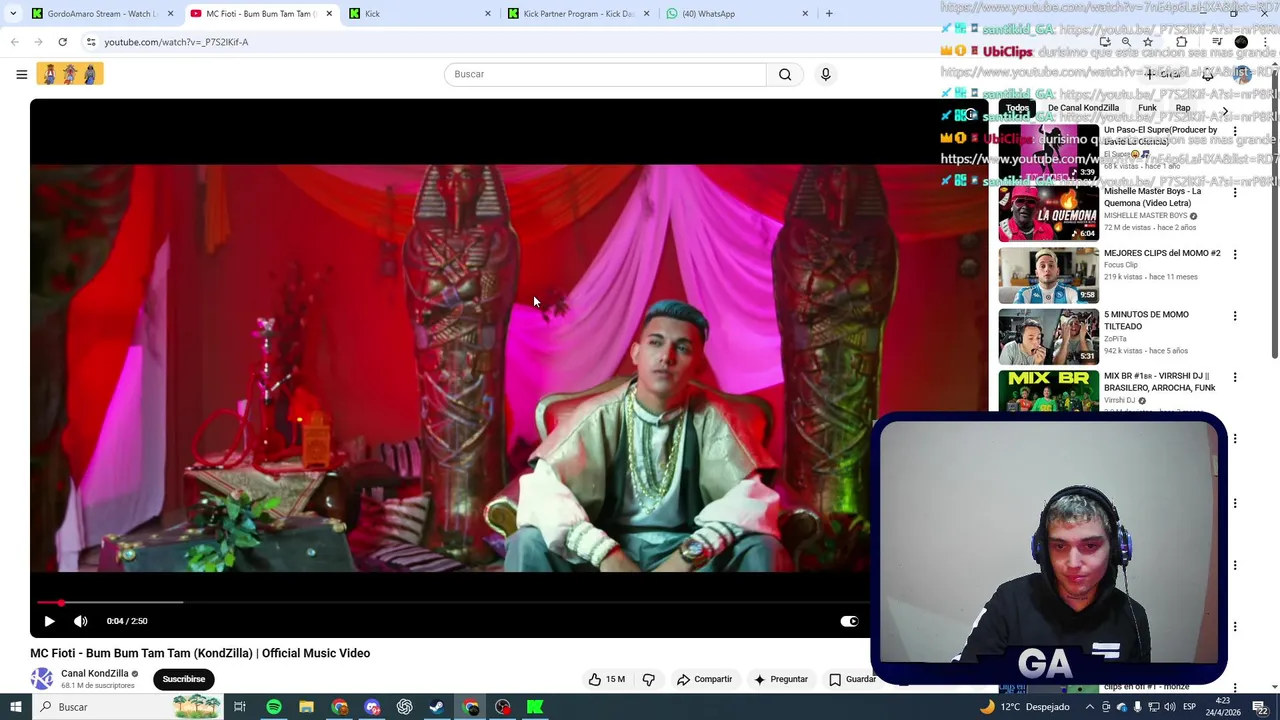Viewport: 1280px width, 720px height.
Task: Open the taskbar volume icon
Action: pos(1169,707)
